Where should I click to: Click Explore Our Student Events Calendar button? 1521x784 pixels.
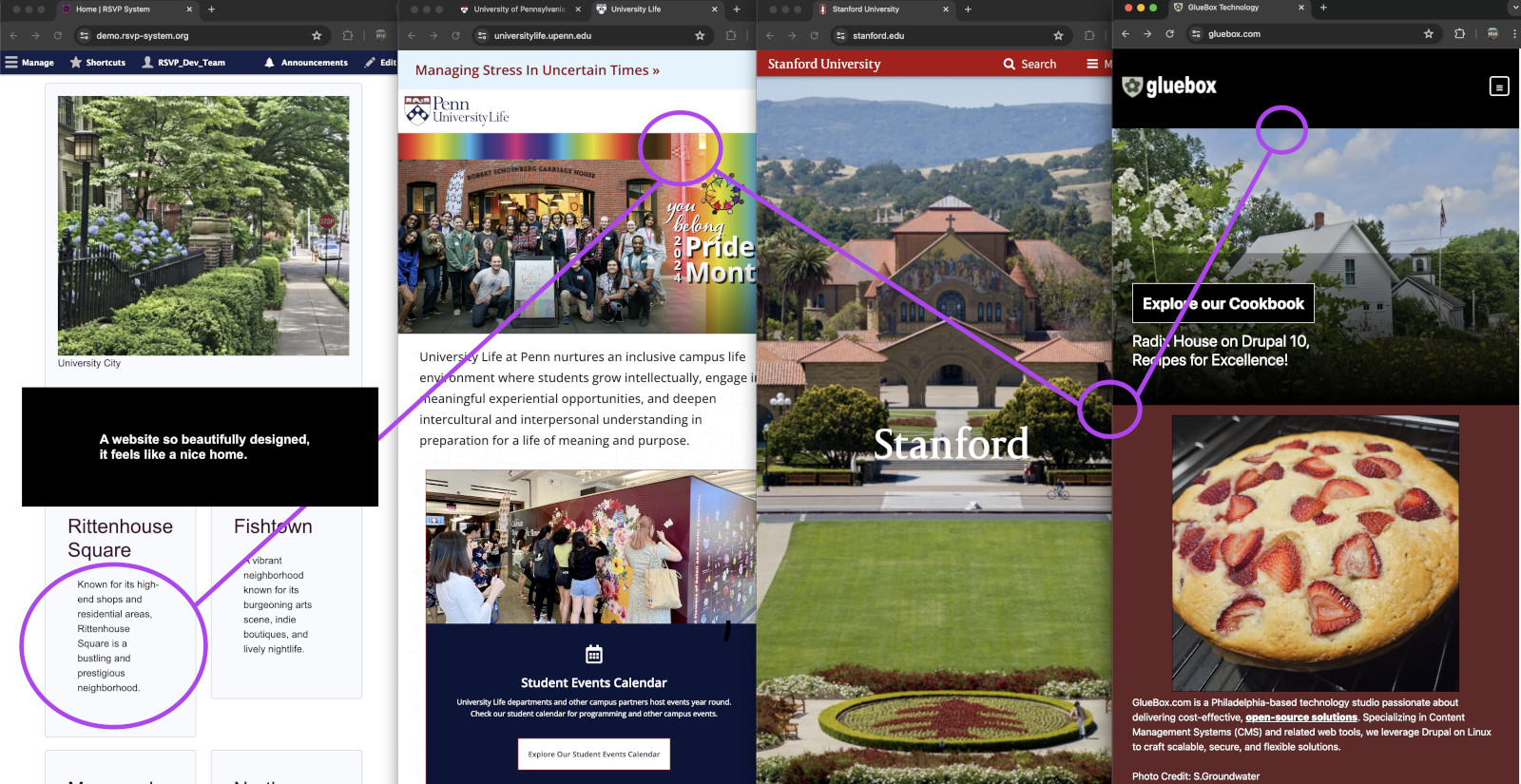[593, 755]
